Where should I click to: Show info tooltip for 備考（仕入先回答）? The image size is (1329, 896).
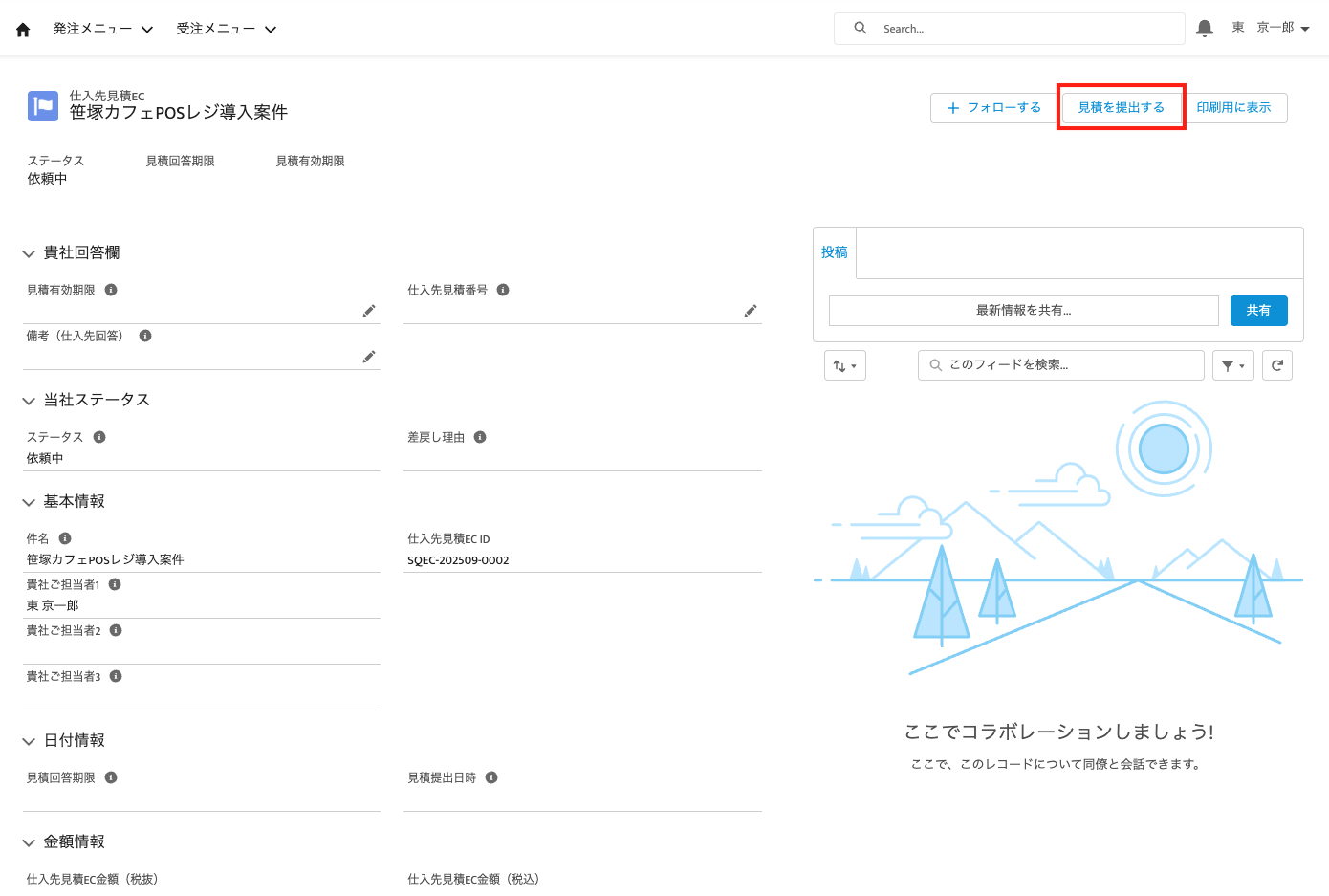tap(145, 336)
